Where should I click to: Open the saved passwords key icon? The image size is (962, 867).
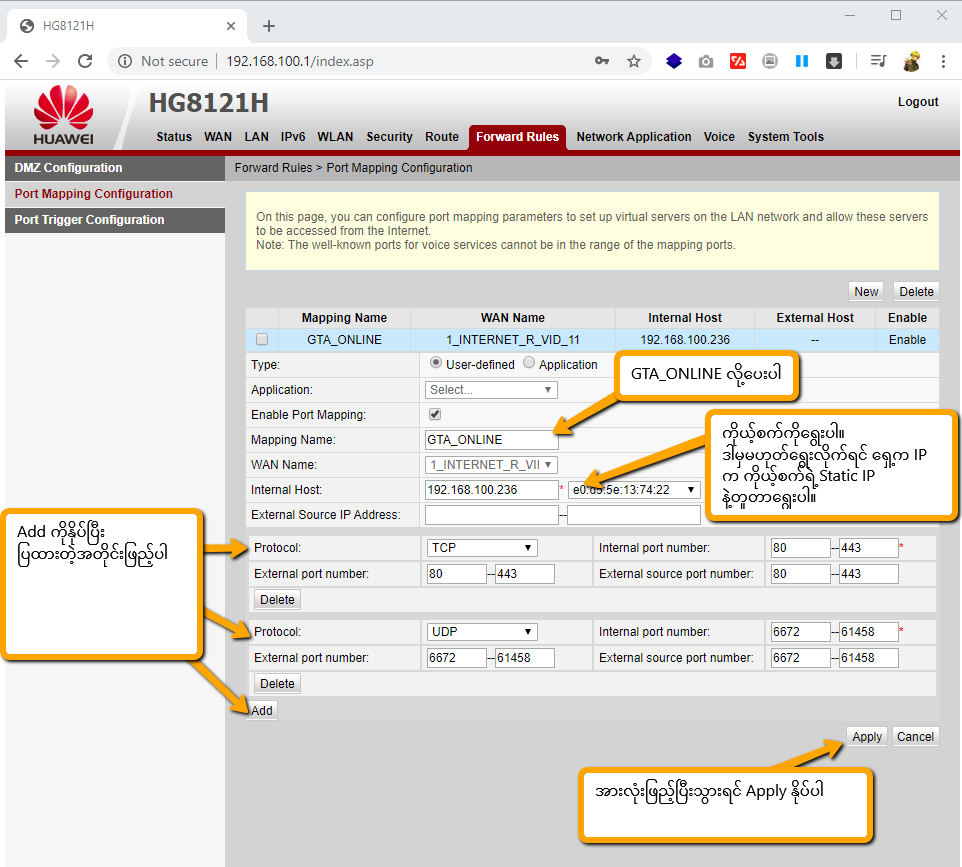602,61
